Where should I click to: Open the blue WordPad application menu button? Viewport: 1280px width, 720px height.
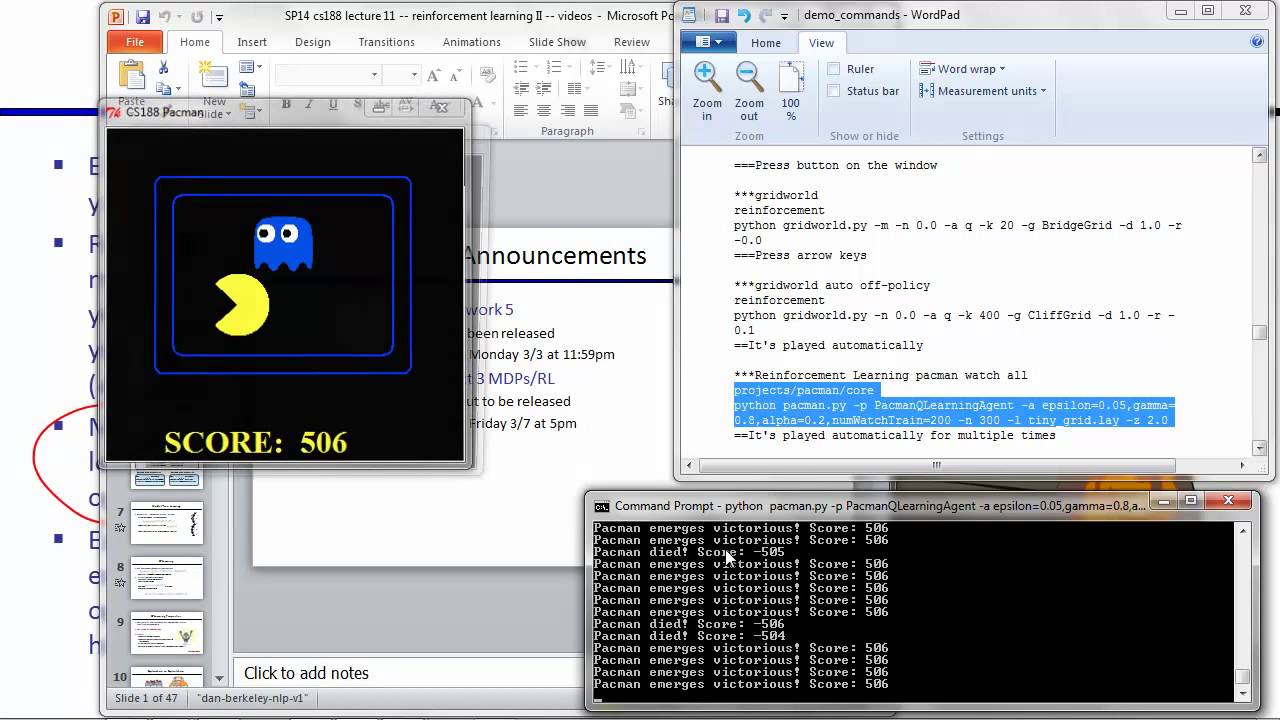709,42
